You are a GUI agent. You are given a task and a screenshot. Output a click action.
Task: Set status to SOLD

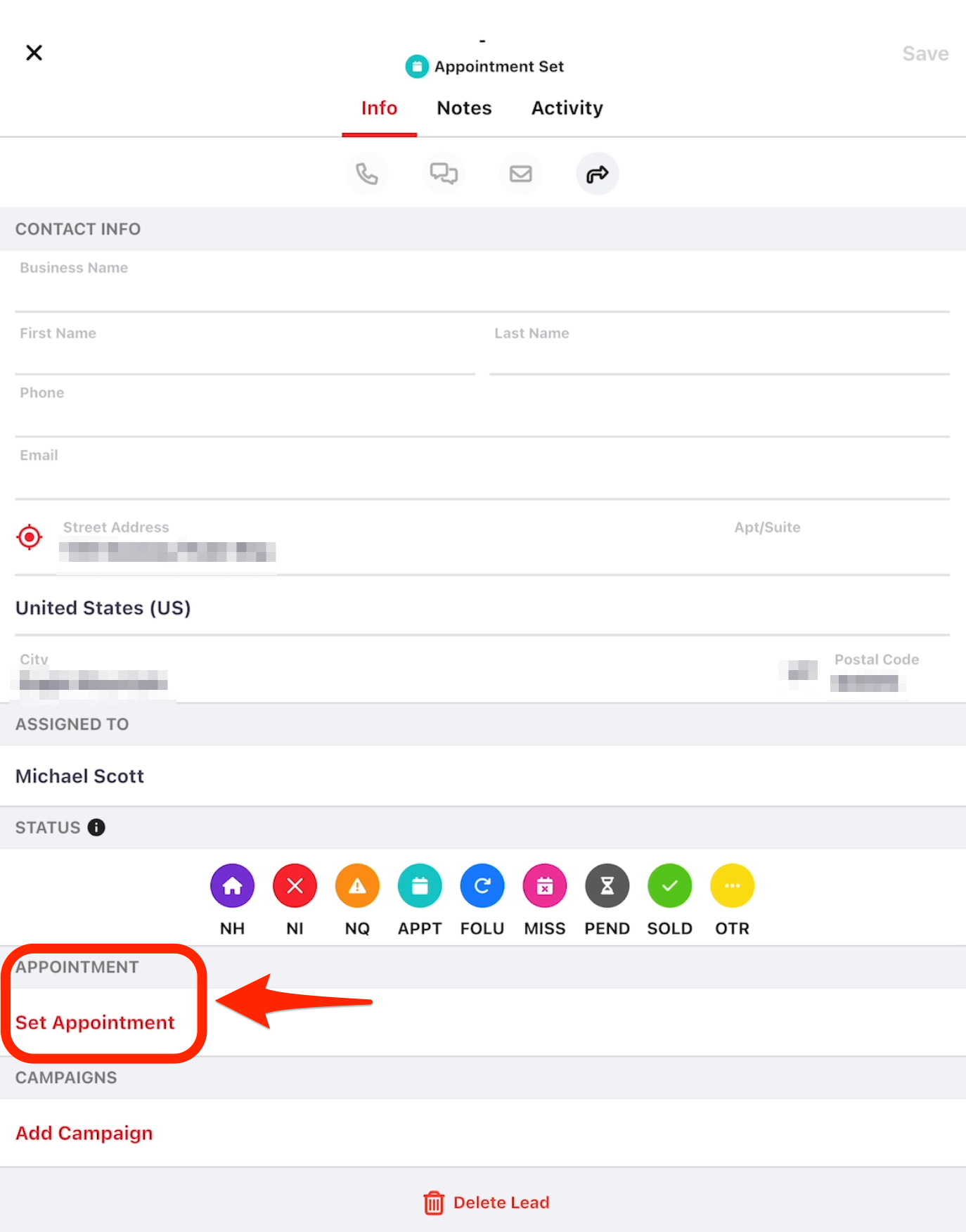(669, 886)
